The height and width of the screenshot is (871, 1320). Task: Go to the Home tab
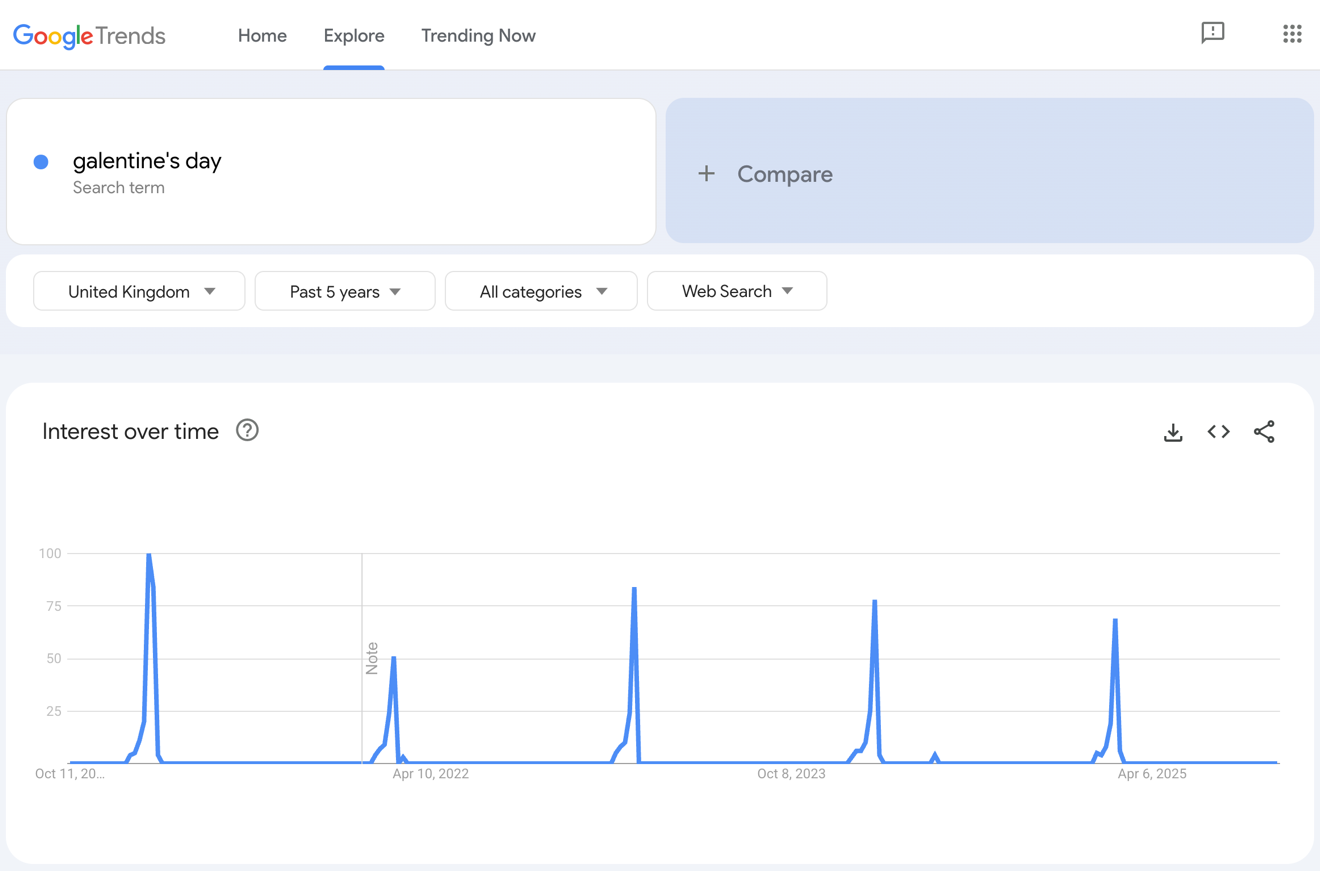pyautogui.click(x=262, y=36)
